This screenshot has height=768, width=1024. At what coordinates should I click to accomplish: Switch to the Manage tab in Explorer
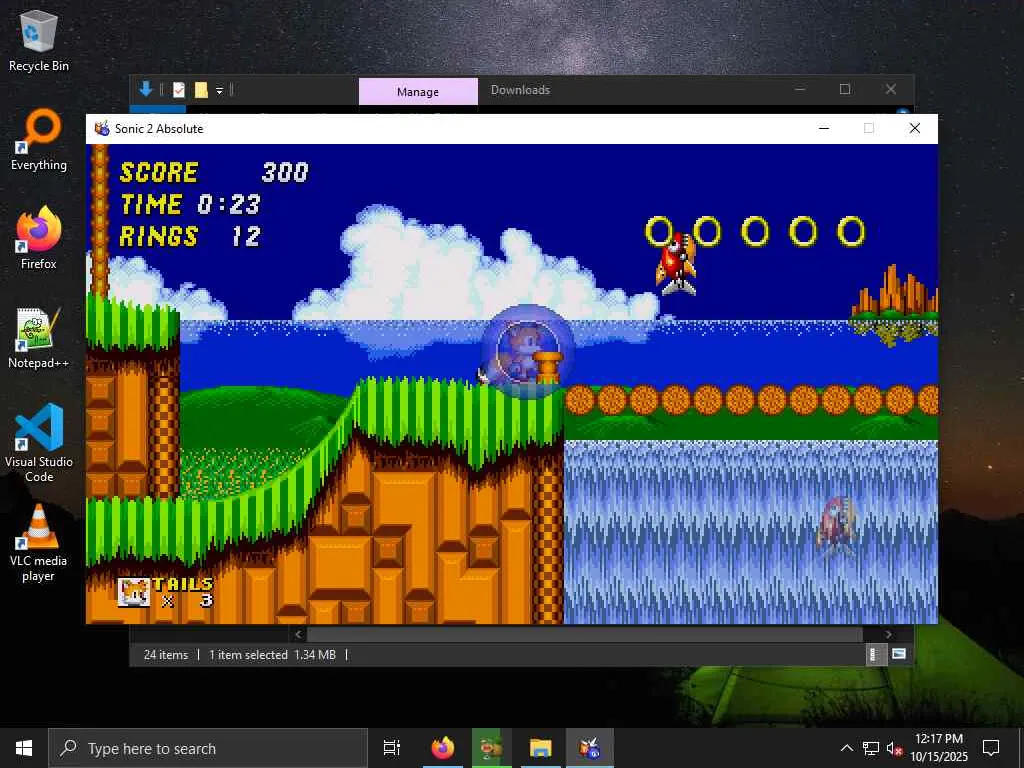[x=418, y=91]
